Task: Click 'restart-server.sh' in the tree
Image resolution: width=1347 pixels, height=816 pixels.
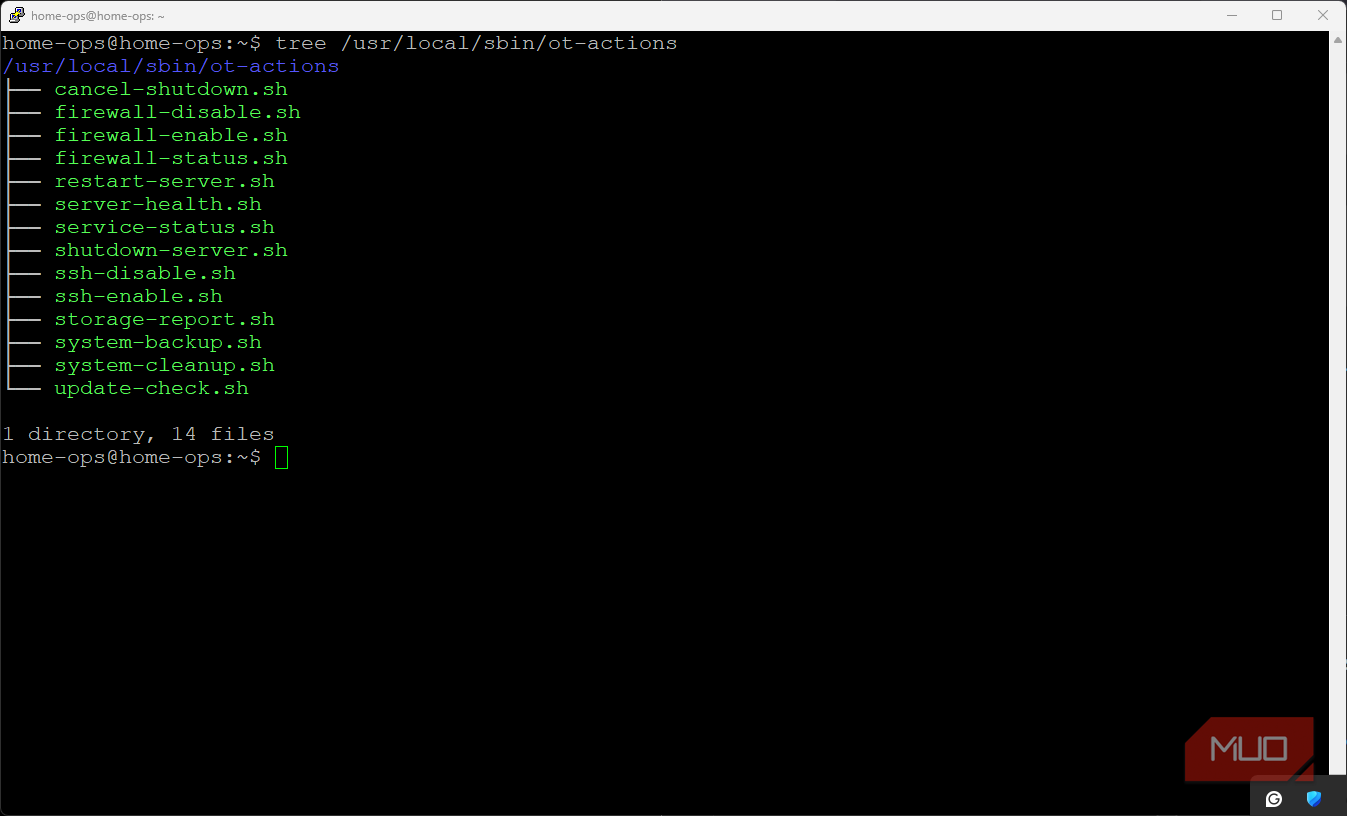Action: [164, 181]
